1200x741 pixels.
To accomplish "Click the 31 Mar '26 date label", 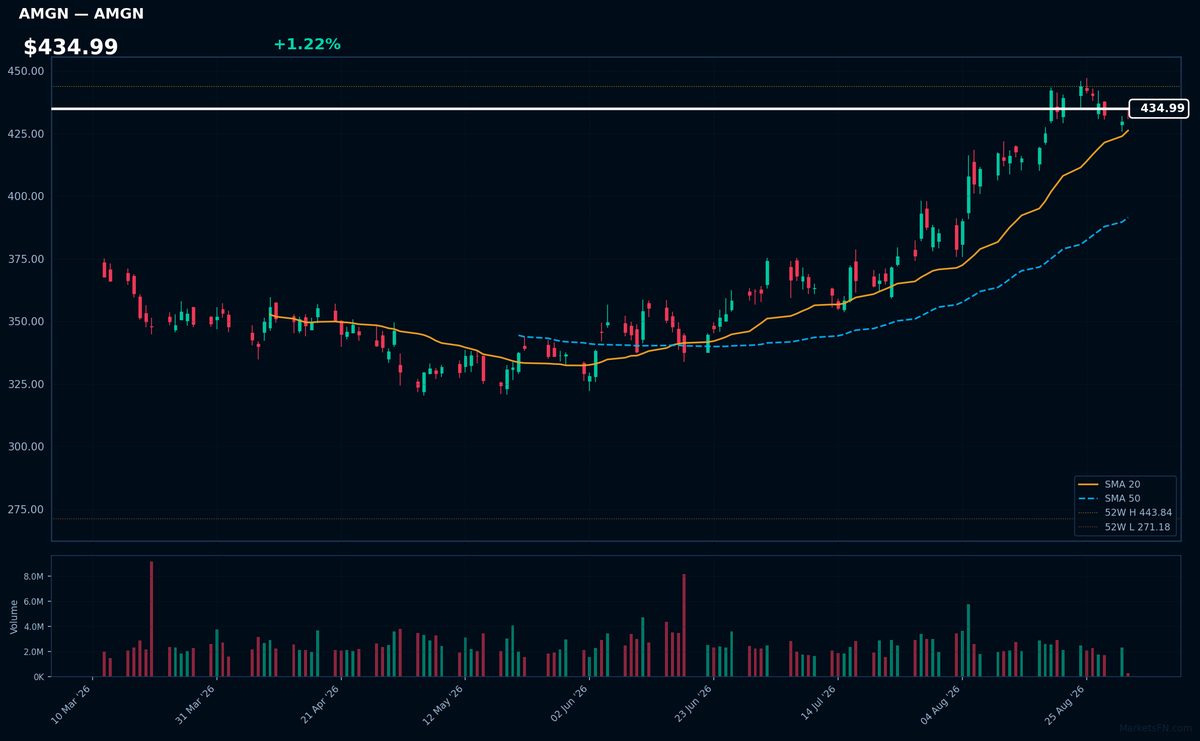I will (196, 703).
